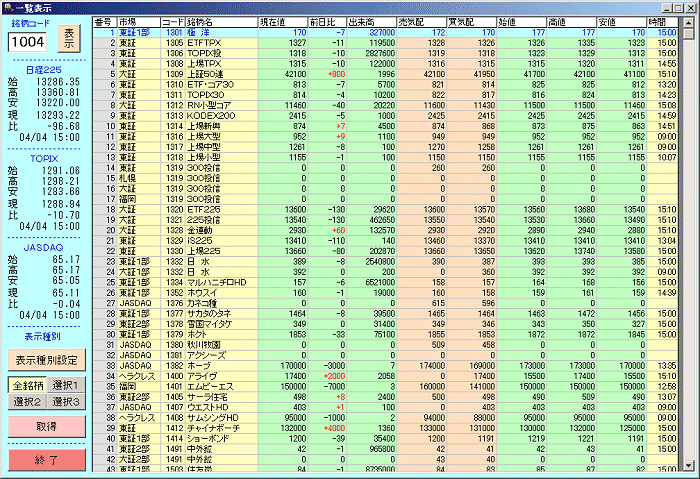This screenshot has width=700, height=479.
Task: Select the 選択3 toggle button
Action: pyautogui.click(x=66, y=402)
